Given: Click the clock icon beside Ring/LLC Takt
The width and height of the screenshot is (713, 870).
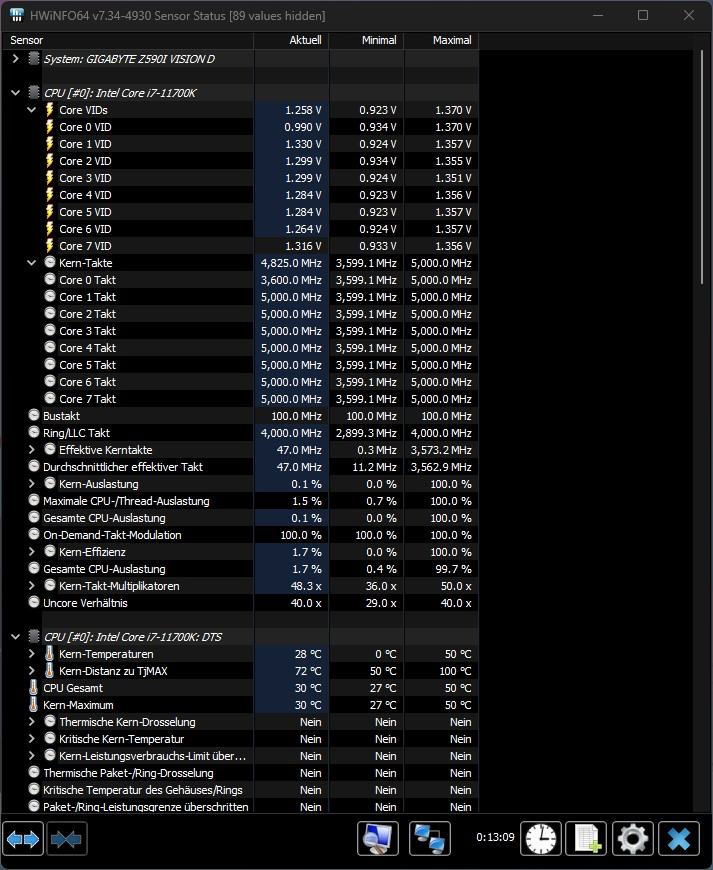Looking at the screenshot, I should tap(34, 432).
